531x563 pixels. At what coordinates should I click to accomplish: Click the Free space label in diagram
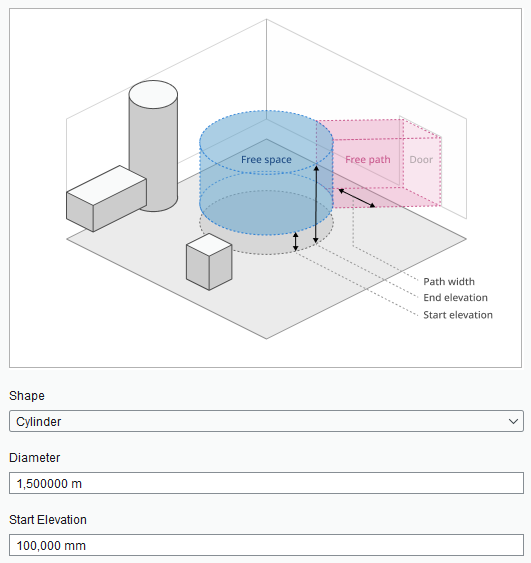(x=266, y=160)
